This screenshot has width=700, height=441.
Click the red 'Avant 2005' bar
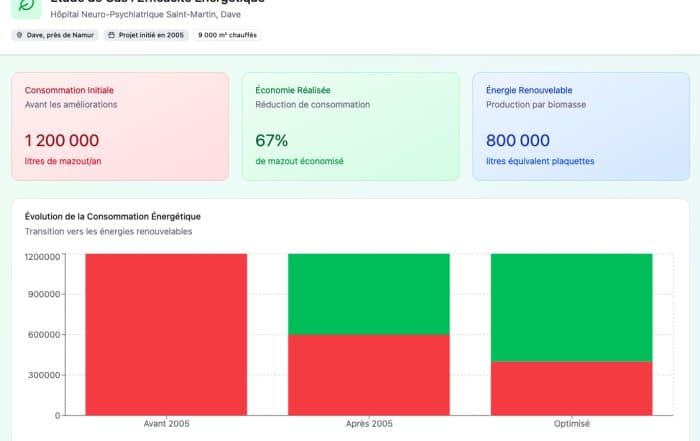(x=166, y=334)
